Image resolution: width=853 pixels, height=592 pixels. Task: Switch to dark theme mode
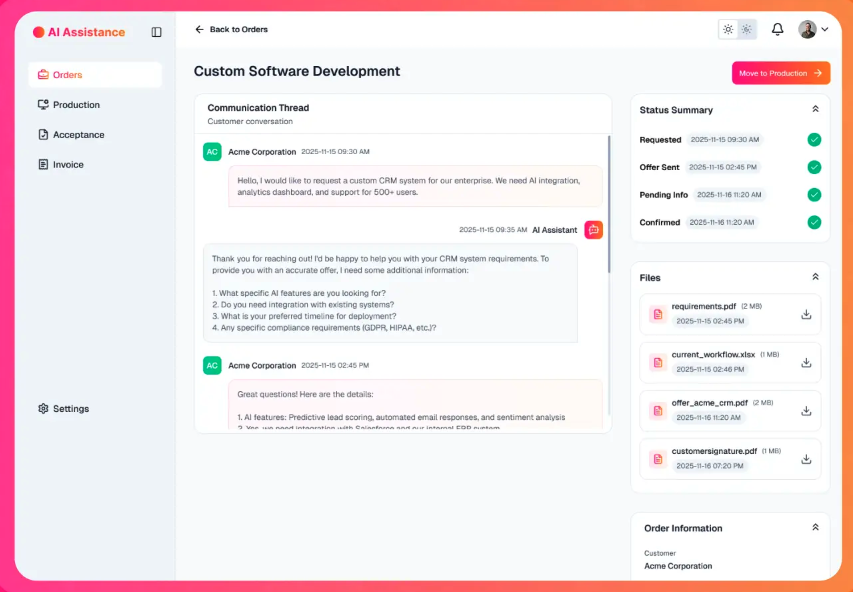click(746, 29)
